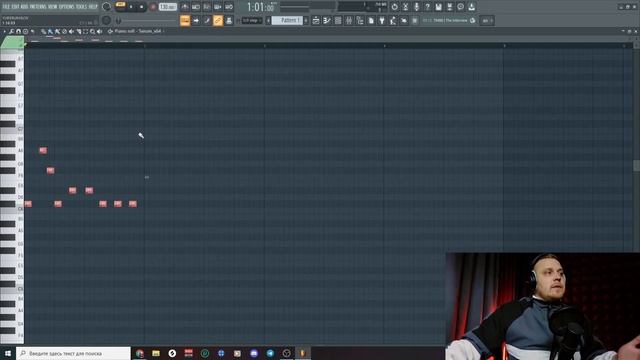
Task: Open the OPTIONS menu
Action: (67, 7)
